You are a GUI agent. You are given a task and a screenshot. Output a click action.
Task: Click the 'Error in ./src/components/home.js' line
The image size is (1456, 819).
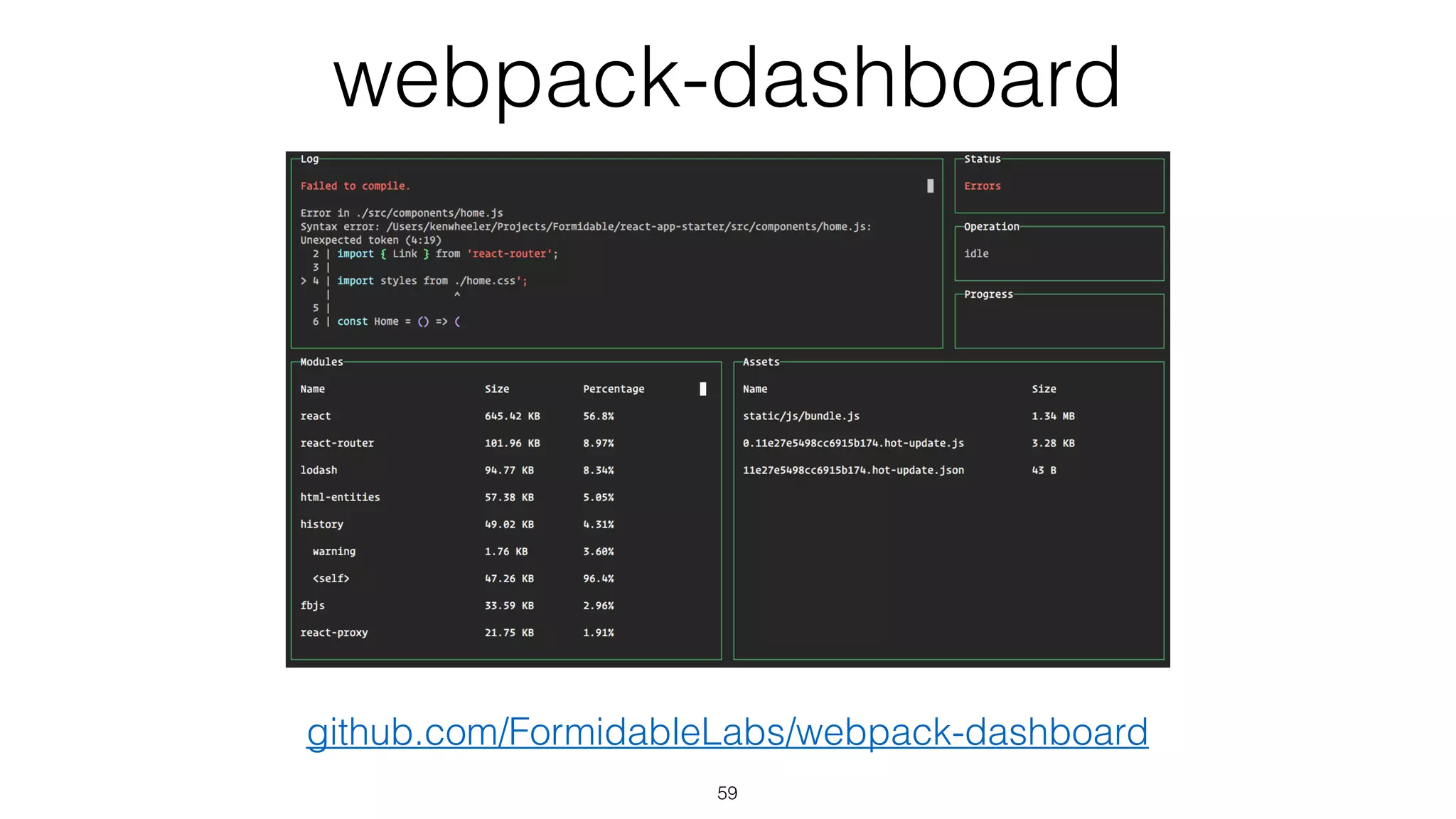[402, 213]
